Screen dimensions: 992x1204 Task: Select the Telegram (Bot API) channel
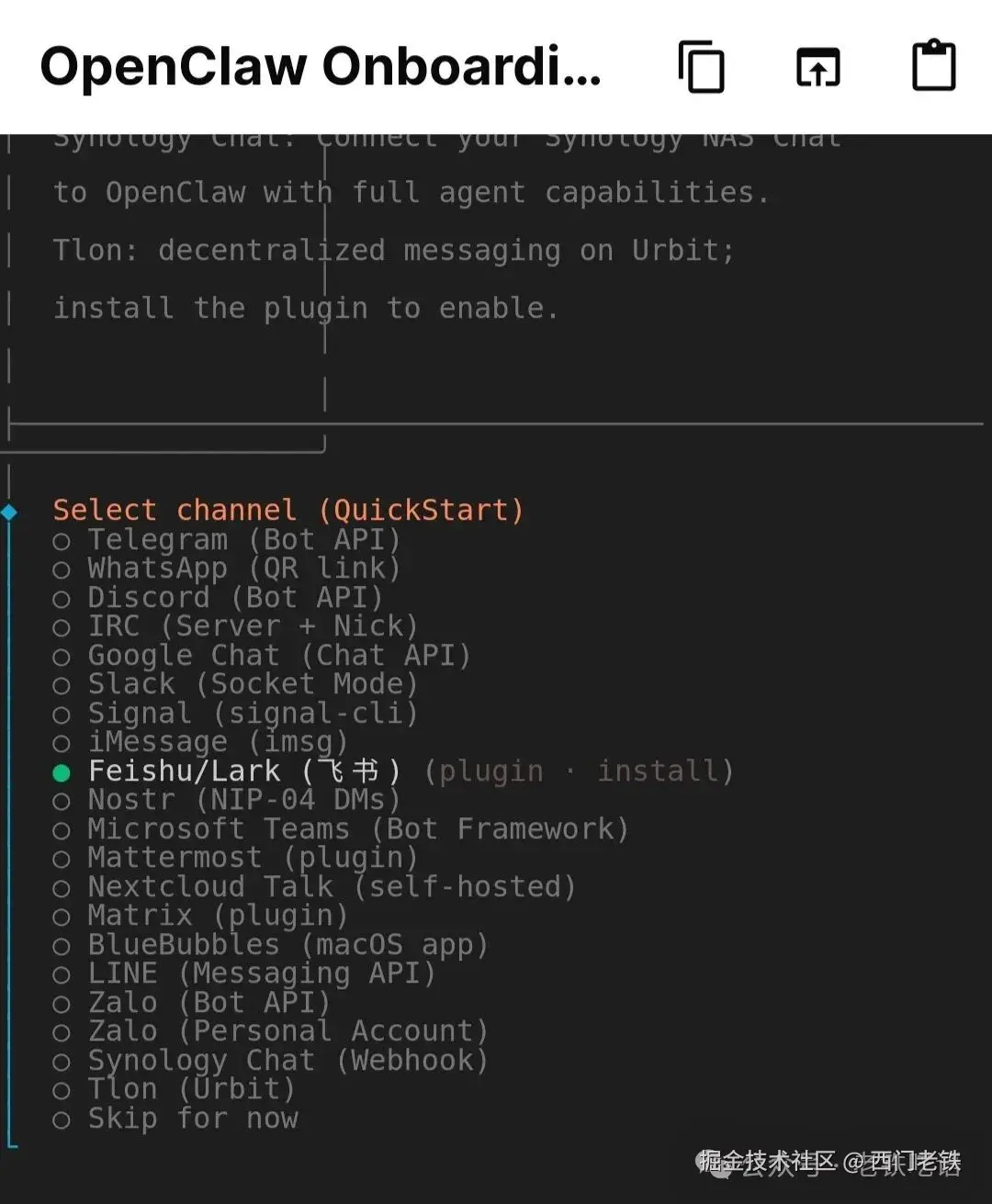243,540
